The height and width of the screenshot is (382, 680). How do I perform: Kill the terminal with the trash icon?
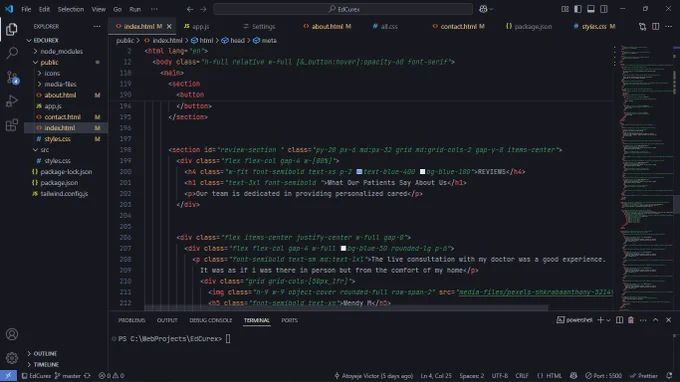click(x=631, y=320)
